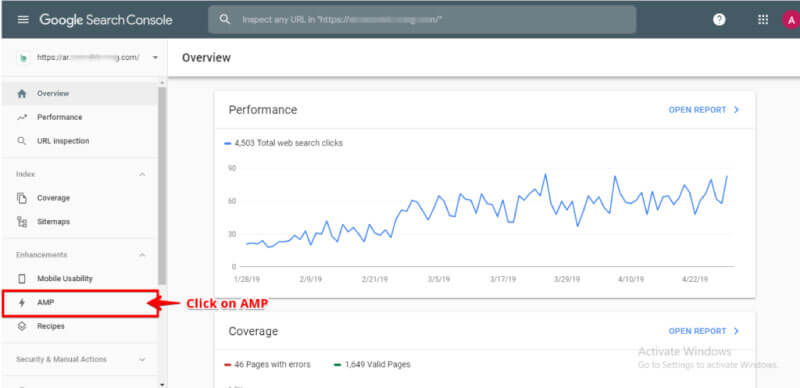Open Sitemaps in sidebar
The image size is (800, 388).
pyautogui.click(x=80, y=222)
